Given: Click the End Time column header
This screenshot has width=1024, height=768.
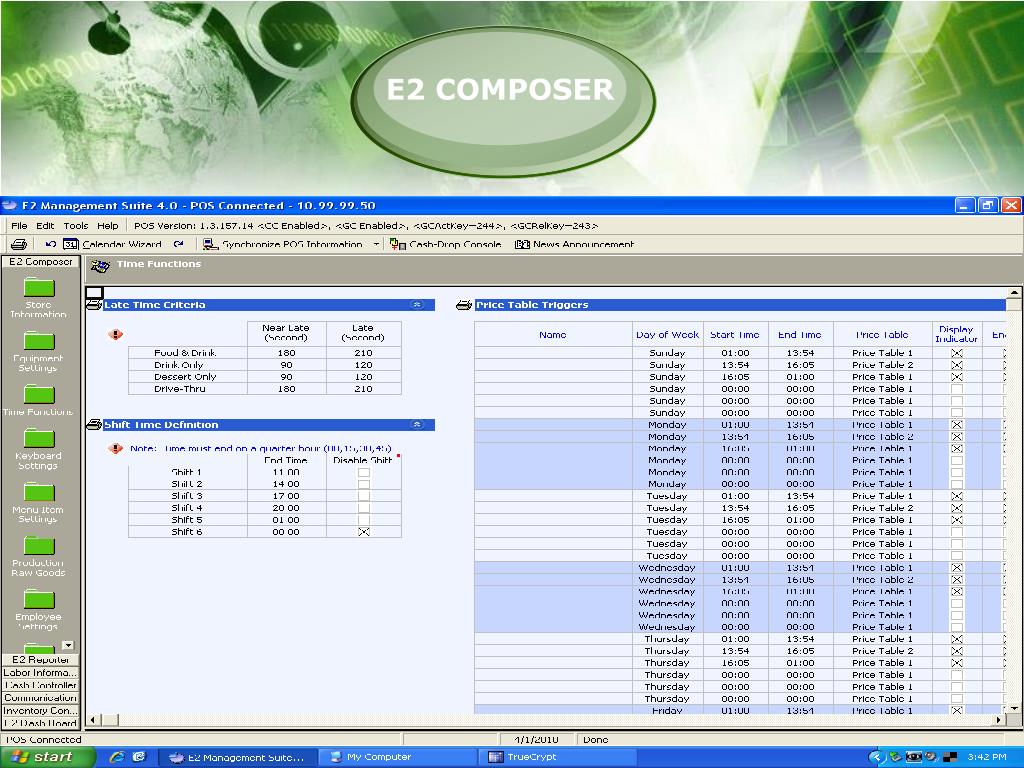Looking at the screenshot, I should (x=801, y=334).
